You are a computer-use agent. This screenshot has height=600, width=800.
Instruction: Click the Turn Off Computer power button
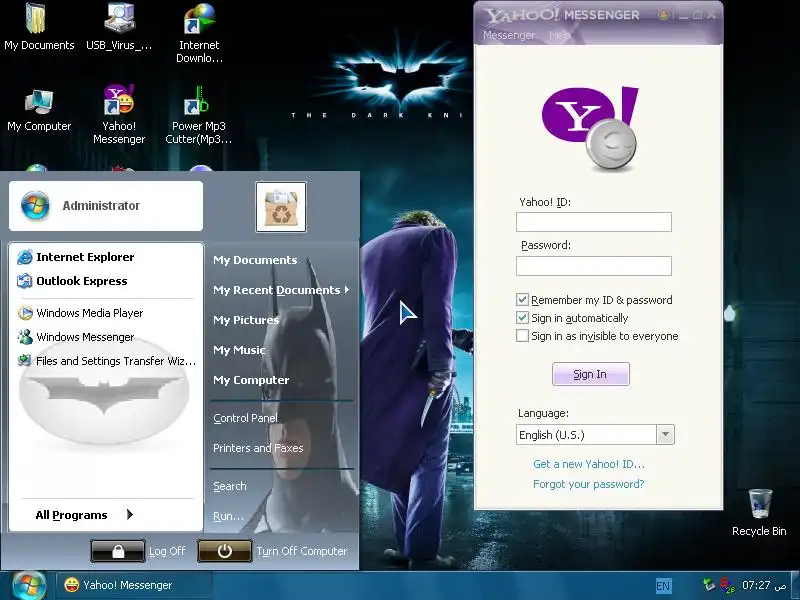click(x=224, y=551)
